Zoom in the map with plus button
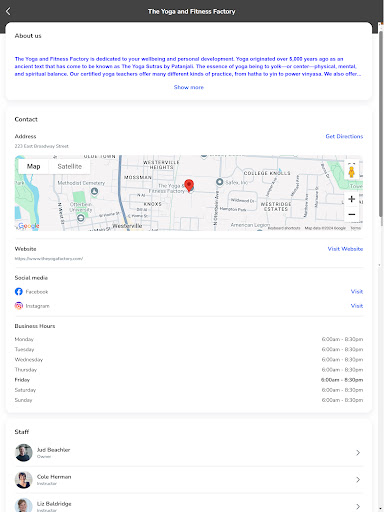This screenshot has height=512, width=384. tap(351, 199)
